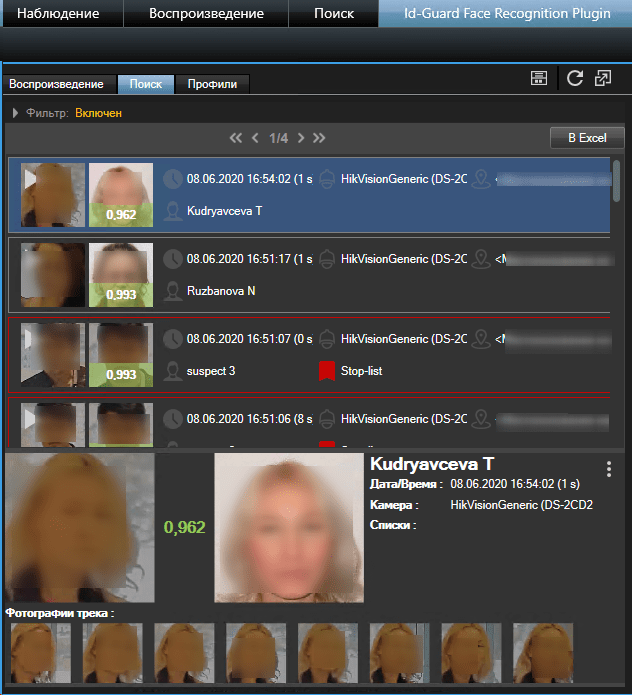
Task: Click the layout panel icon beside refresh
Action: [x=539, y=79]
